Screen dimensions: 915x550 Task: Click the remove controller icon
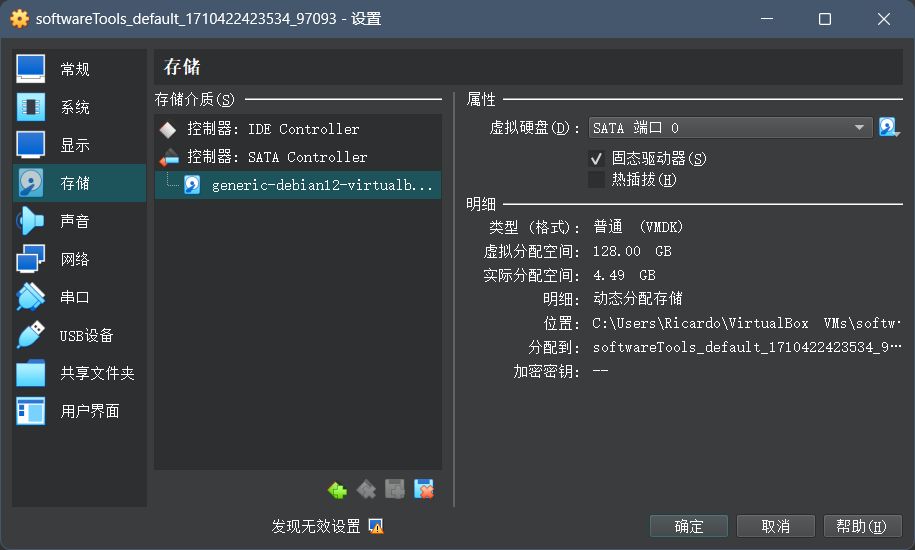click(366, 489)
